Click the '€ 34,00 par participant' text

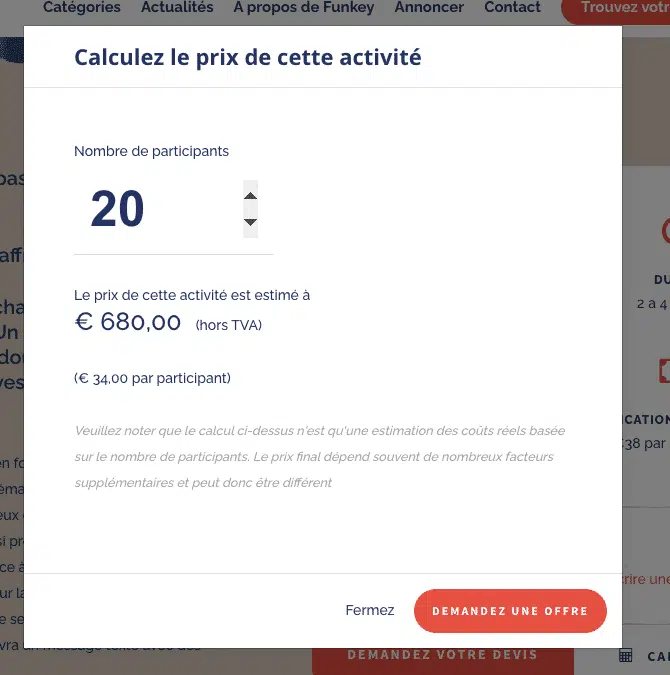[x=152, y=378]
